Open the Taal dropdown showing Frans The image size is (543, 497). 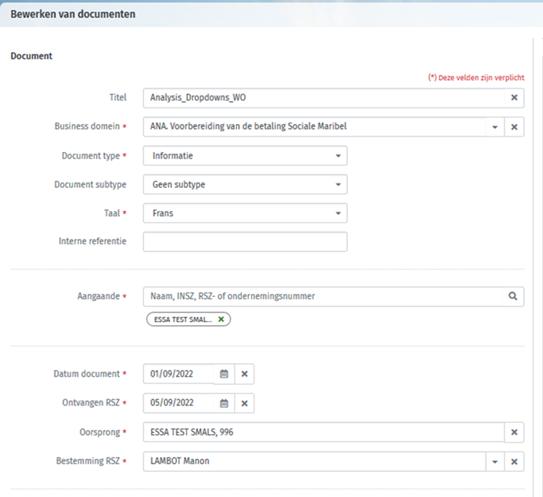(x=245, y=213)
